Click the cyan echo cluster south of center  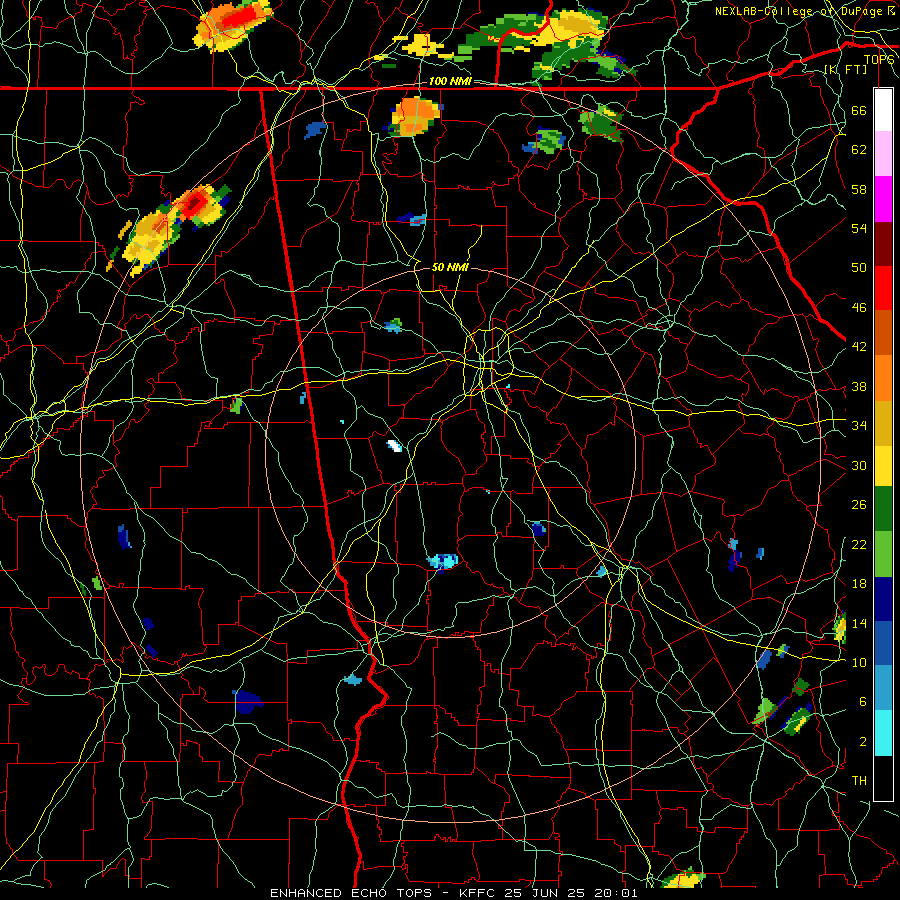(x=443, y=561)
